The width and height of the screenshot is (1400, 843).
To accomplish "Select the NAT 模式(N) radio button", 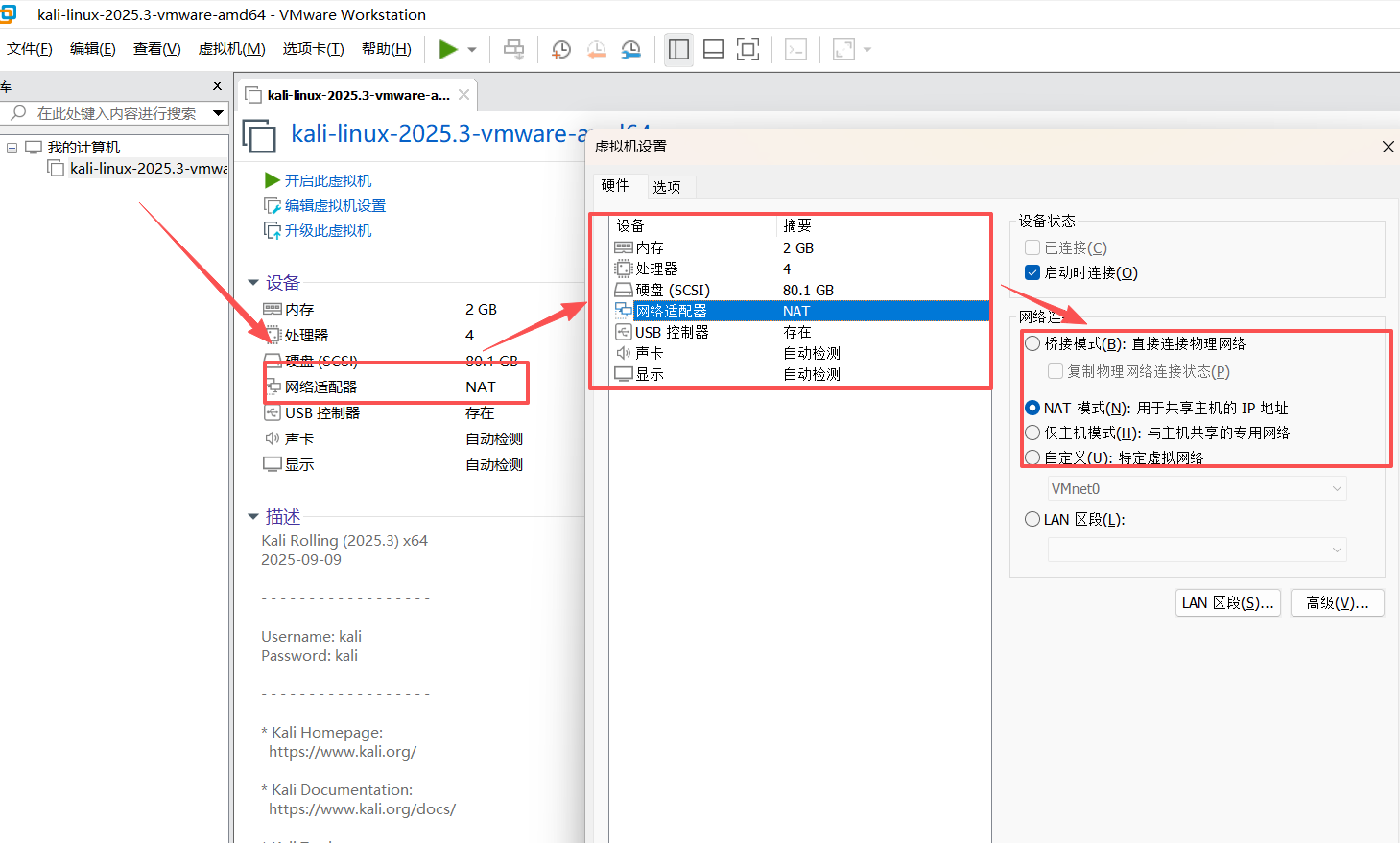I will coord(1032,408).
